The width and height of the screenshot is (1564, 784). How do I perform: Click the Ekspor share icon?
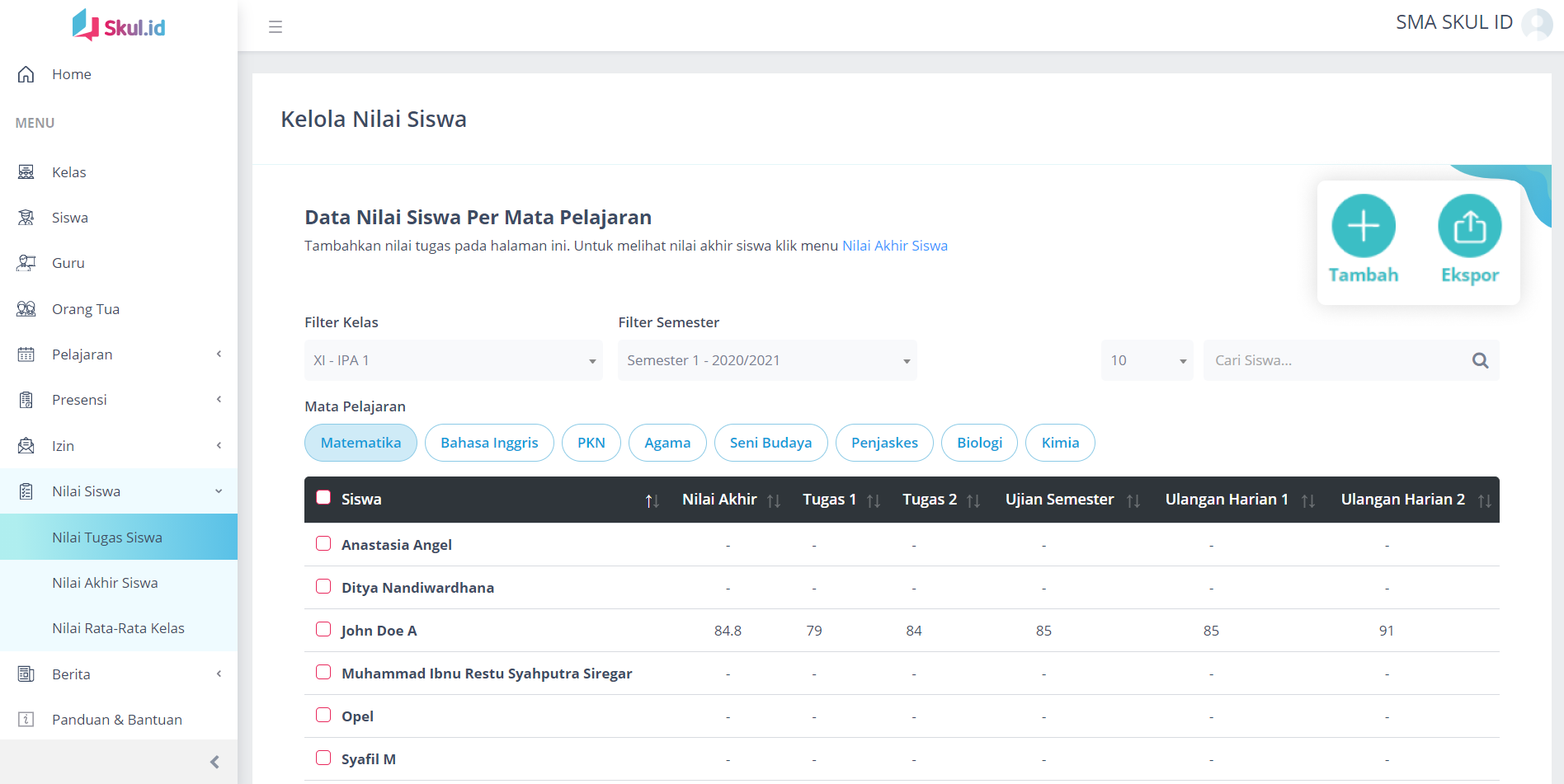(x=1469, y=226)
